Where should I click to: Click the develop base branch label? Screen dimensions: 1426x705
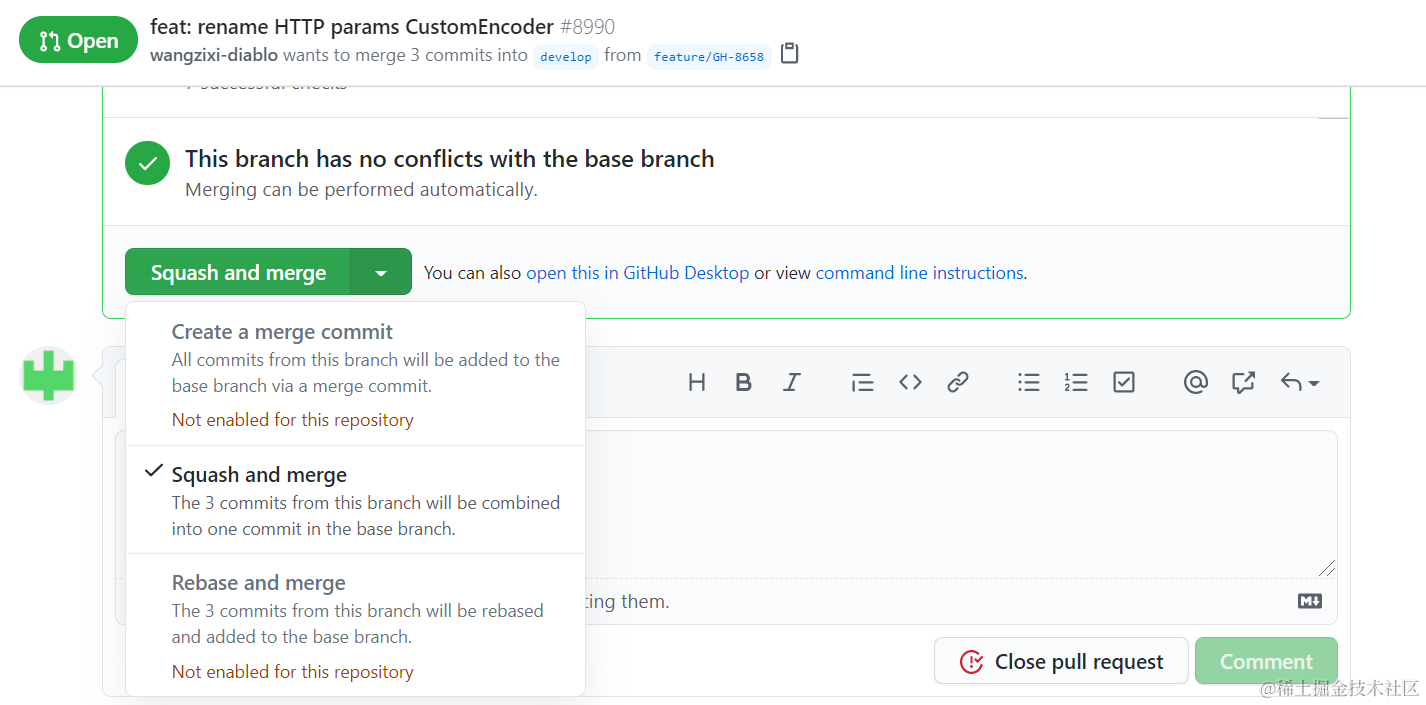click(x=566, y=56)
